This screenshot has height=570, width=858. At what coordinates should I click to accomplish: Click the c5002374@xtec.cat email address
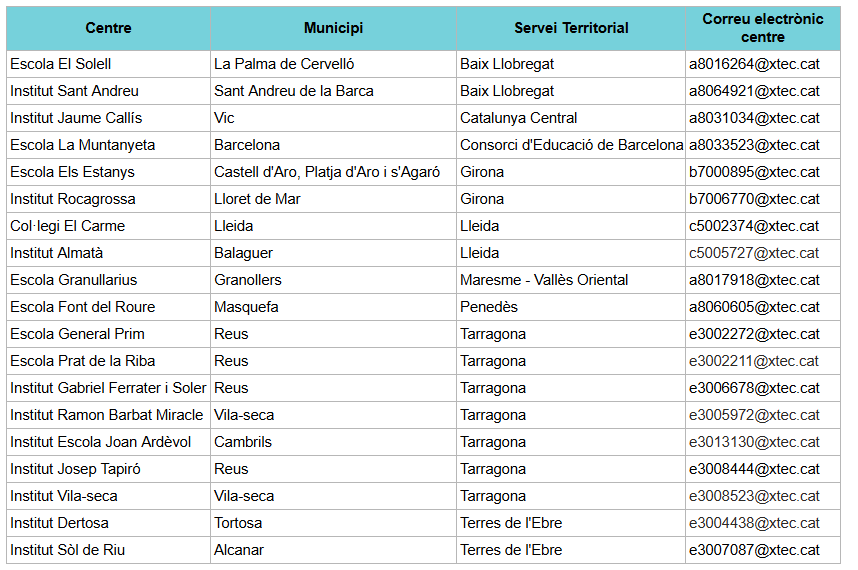pyautogui.click(x=754, y=226)
